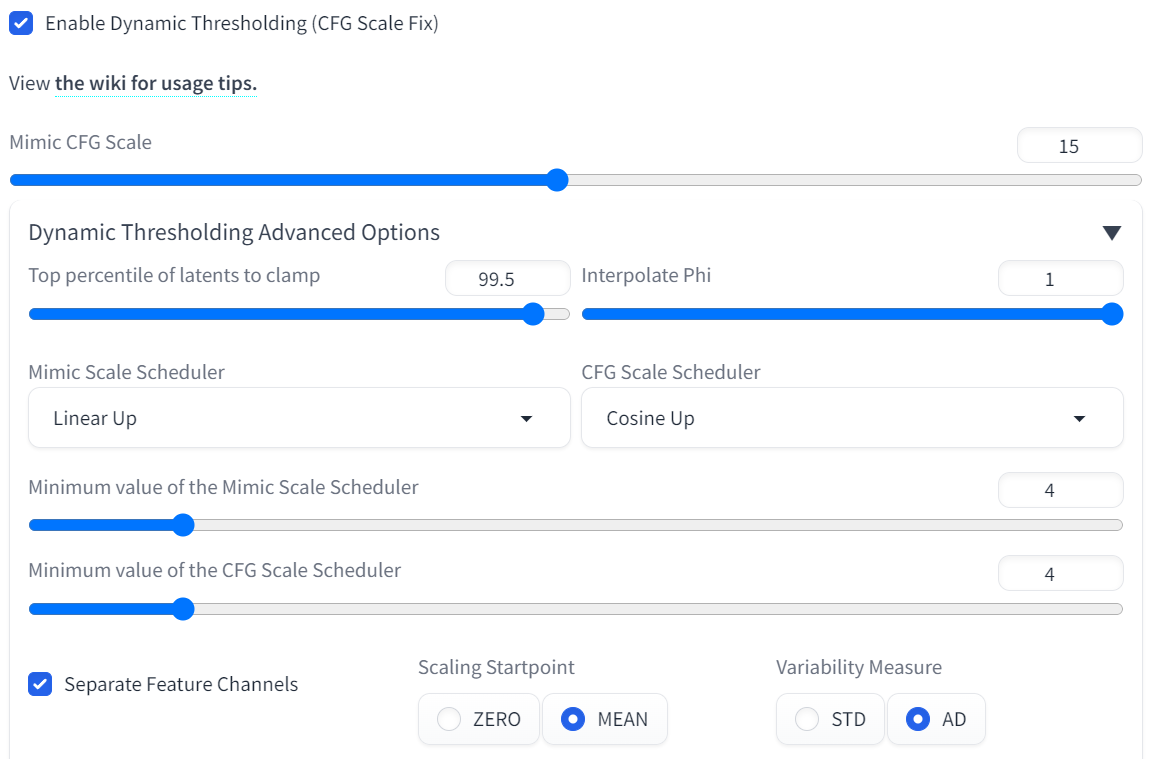Open the CFG Scale Scheduler dropdown

point(852,418)
